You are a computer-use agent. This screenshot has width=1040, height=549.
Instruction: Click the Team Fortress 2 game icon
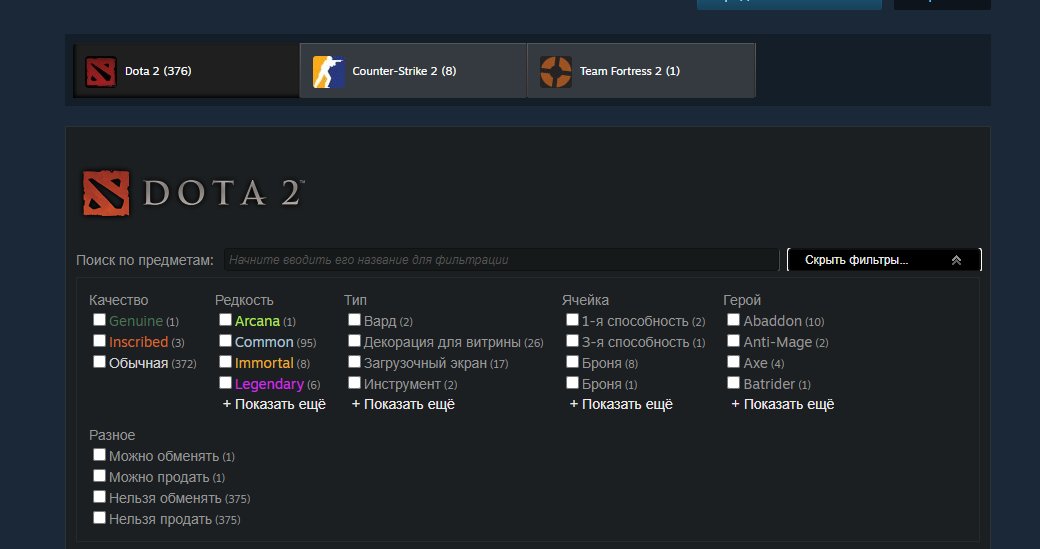pyautogui.click(x=556, y=72)
